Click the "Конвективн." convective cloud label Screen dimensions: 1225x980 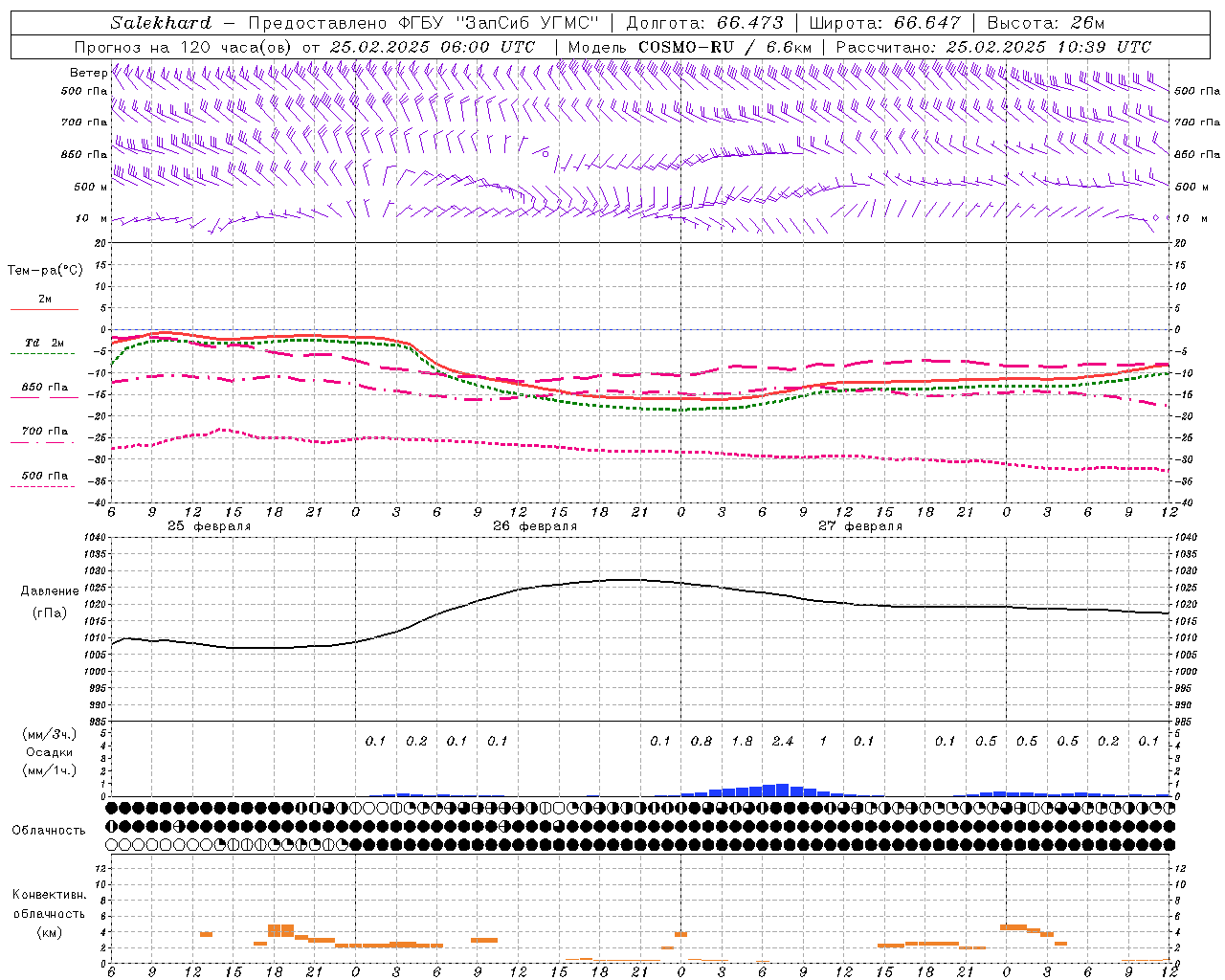tap(49, 895)
